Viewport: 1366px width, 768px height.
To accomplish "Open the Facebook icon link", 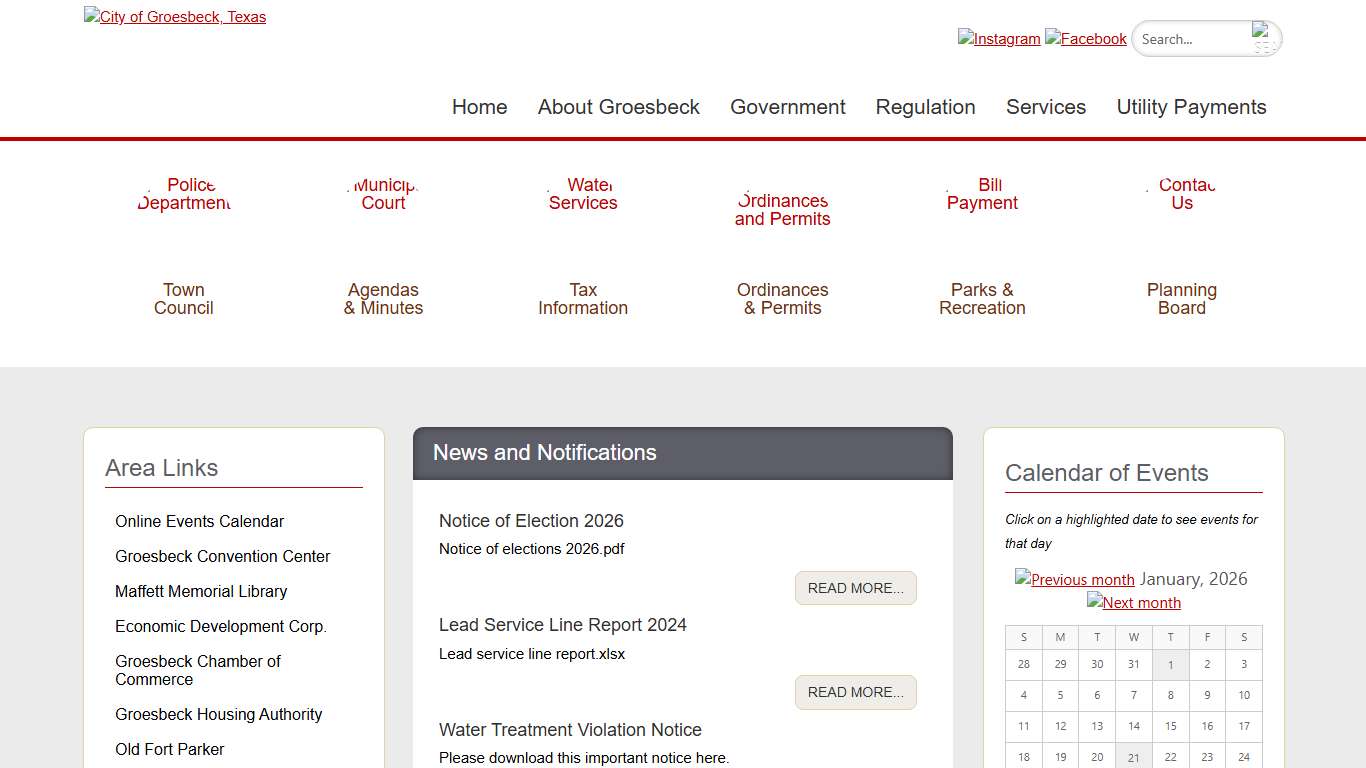I will (1086, 39).
